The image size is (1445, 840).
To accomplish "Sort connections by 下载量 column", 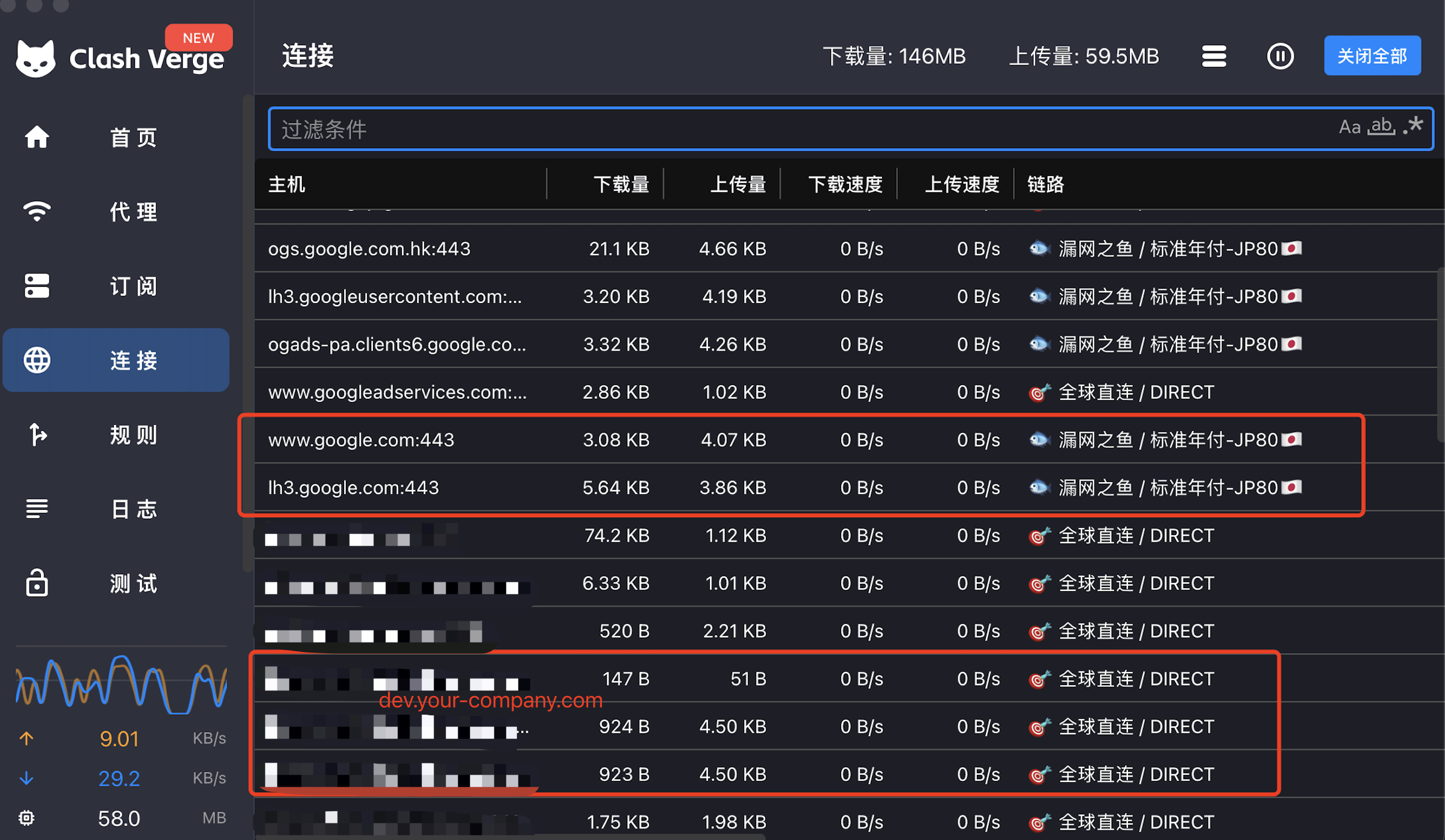I will [x=621, y=184].
